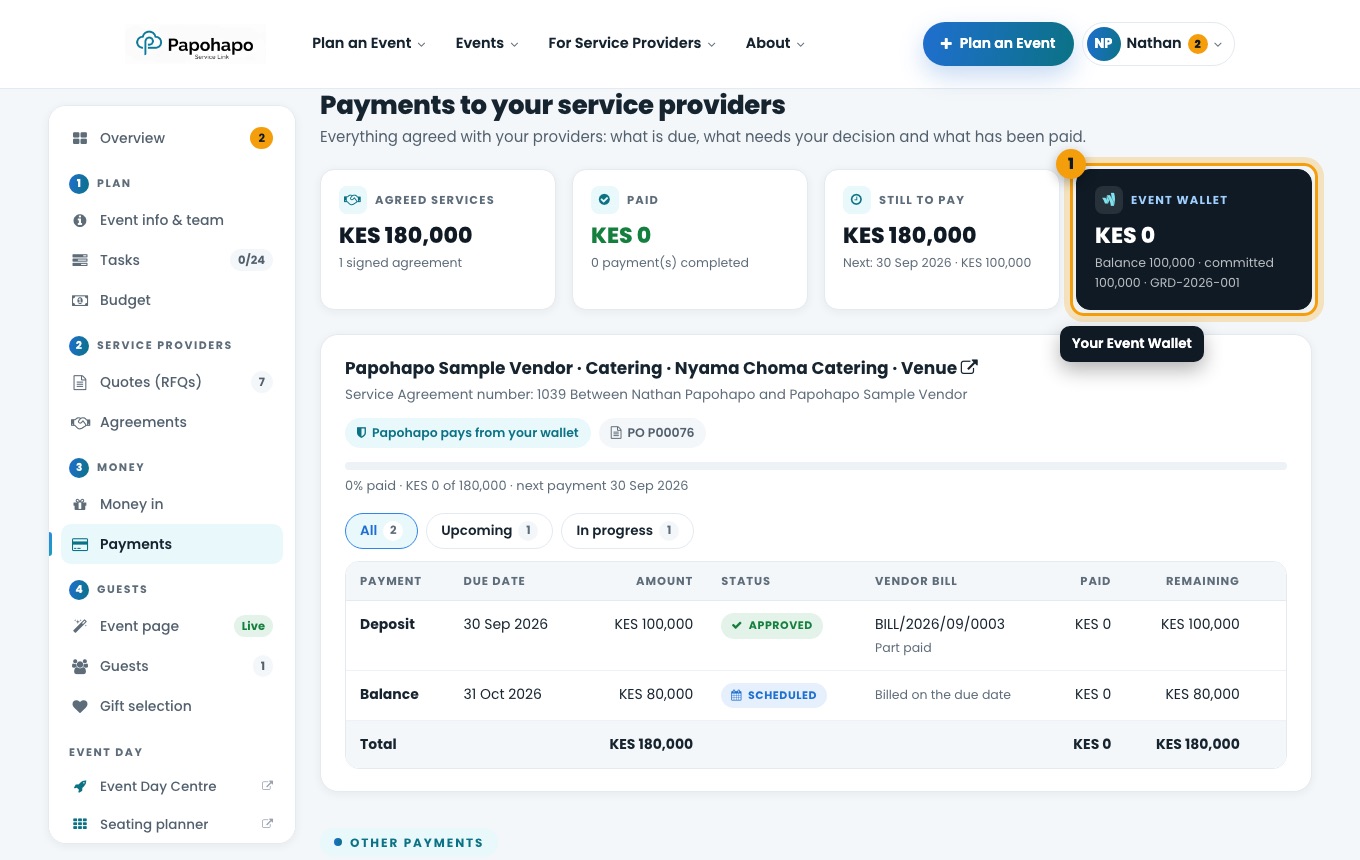Viewport: 1360px width, 860px height.
Task: Select the All payments filter
Action: click(381, 531)
